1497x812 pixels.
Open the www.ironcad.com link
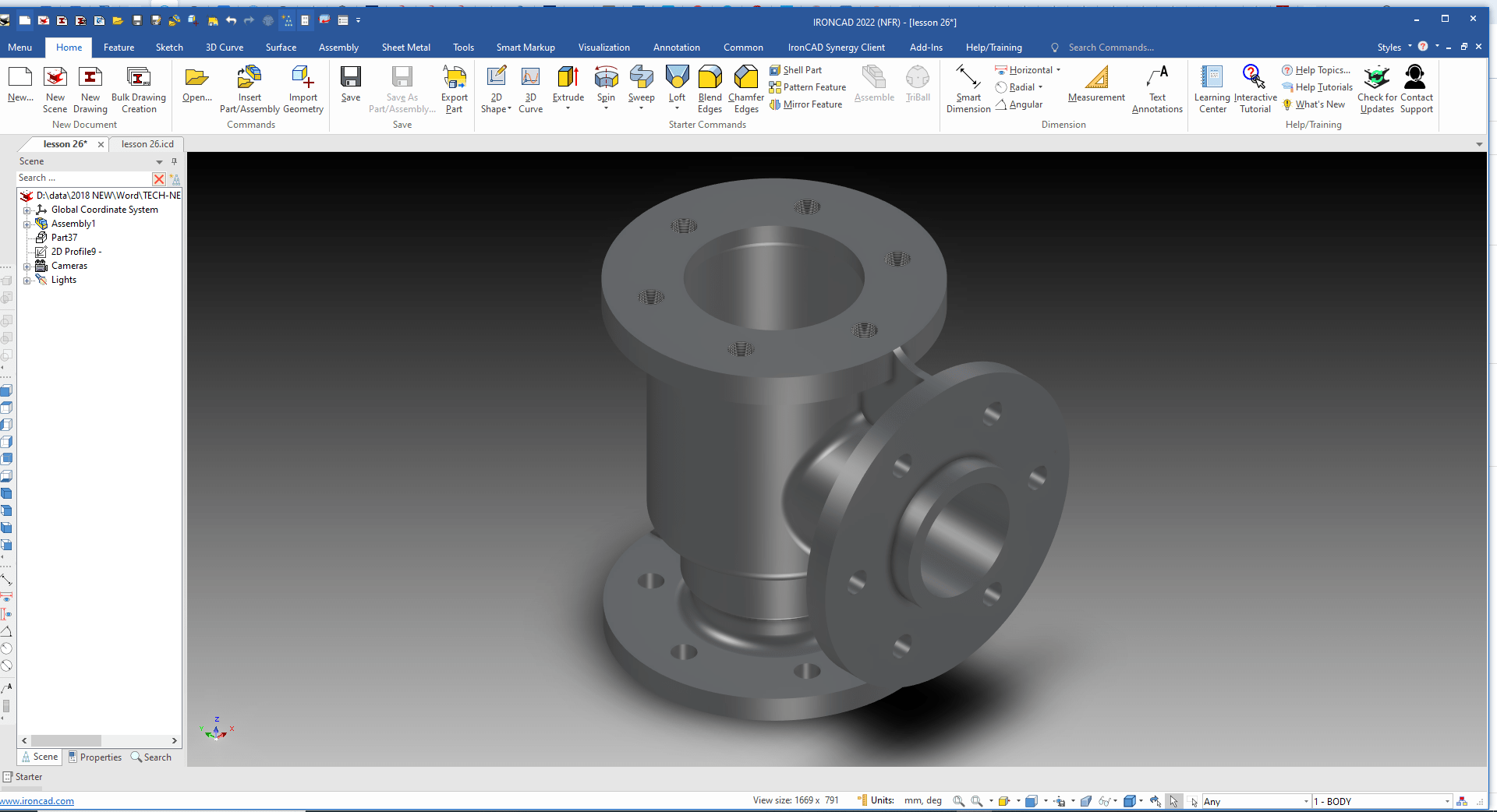tap(37, 800)
